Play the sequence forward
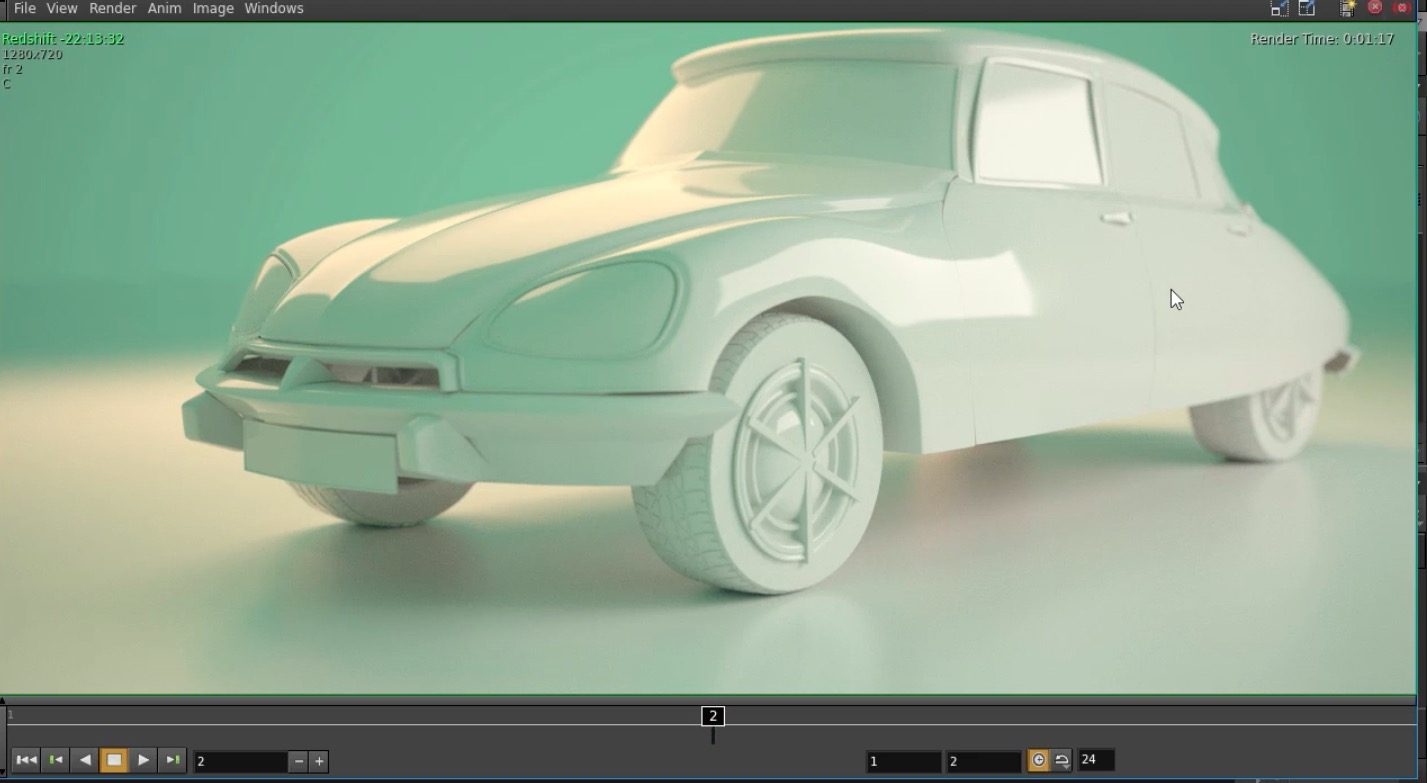Viewport: 1427px width, 783px height. (x=143, y=761)
